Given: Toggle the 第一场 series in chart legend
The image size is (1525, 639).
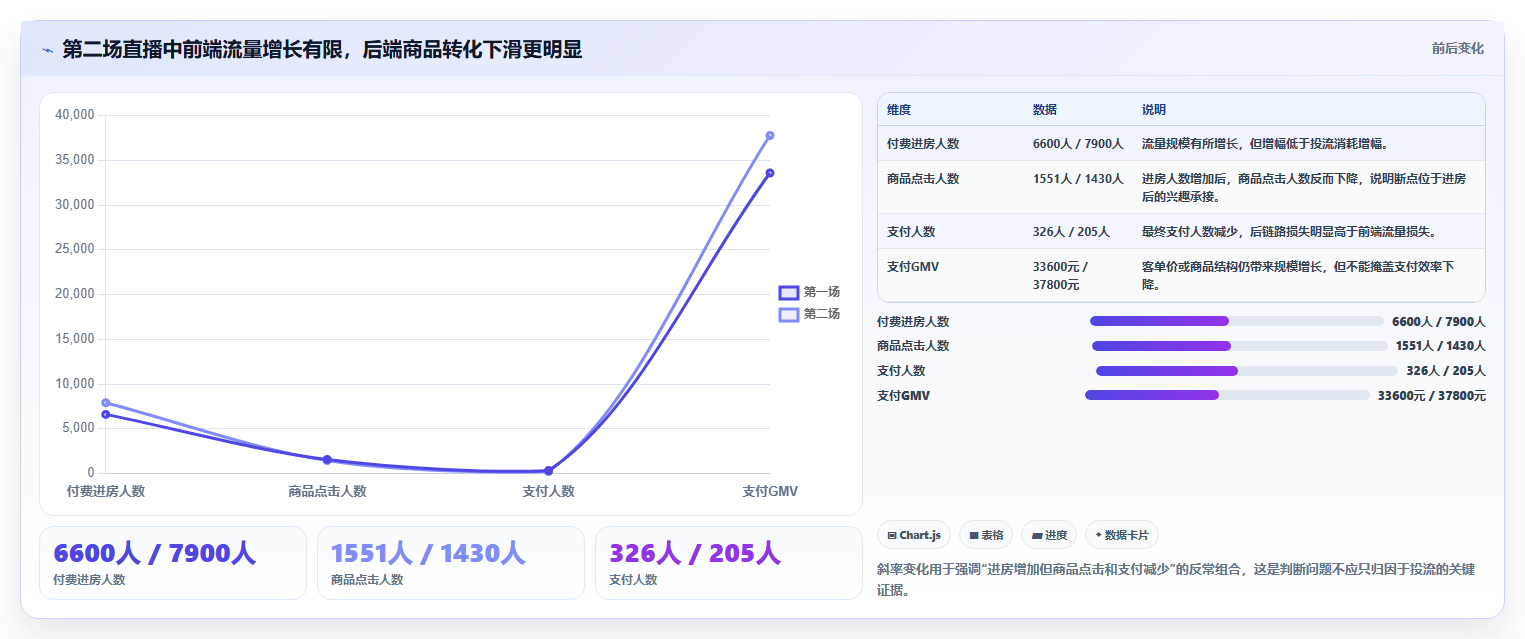Looking at the screenshot, I should click(x=809, y=292).
